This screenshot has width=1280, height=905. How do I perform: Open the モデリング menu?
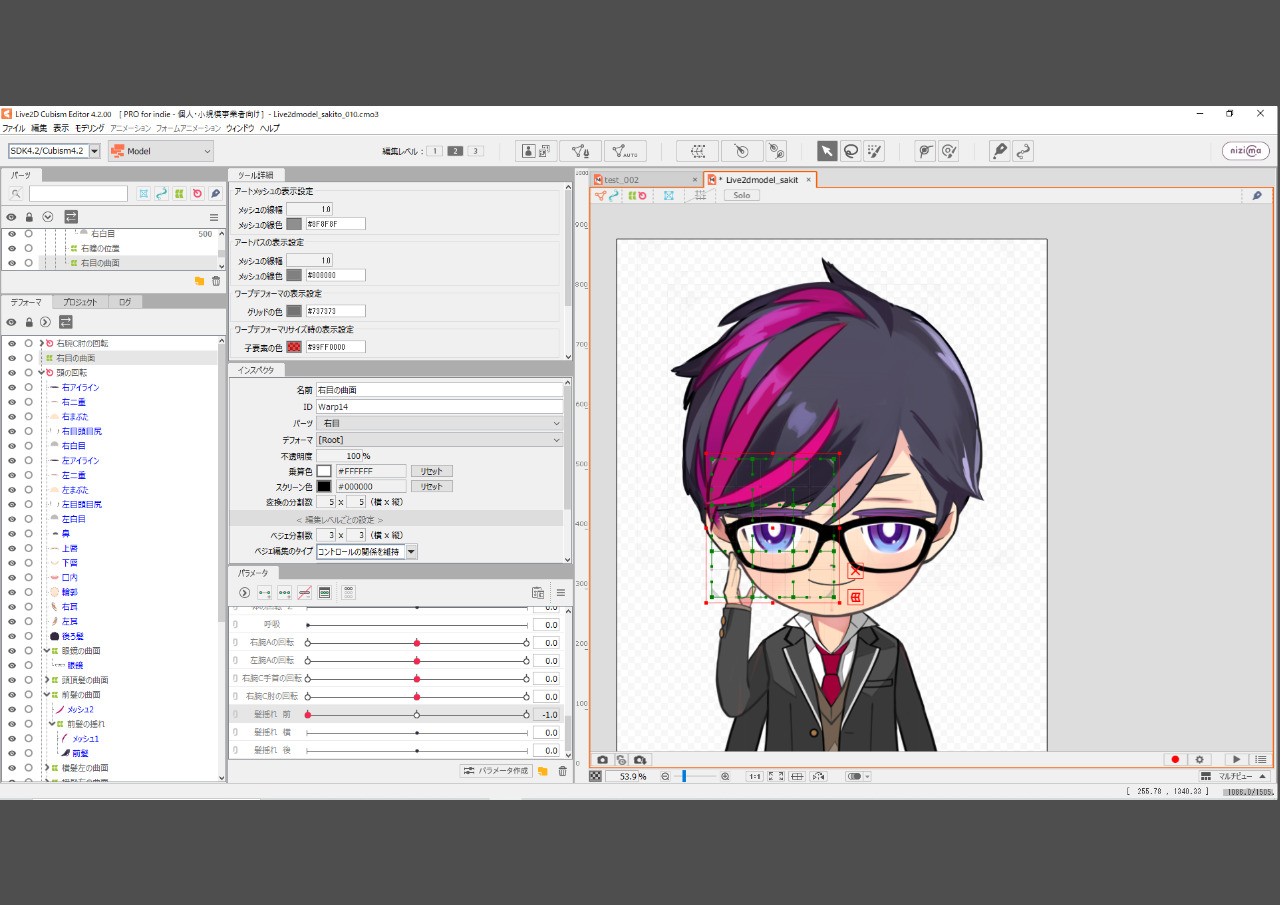tap(89, 129)
